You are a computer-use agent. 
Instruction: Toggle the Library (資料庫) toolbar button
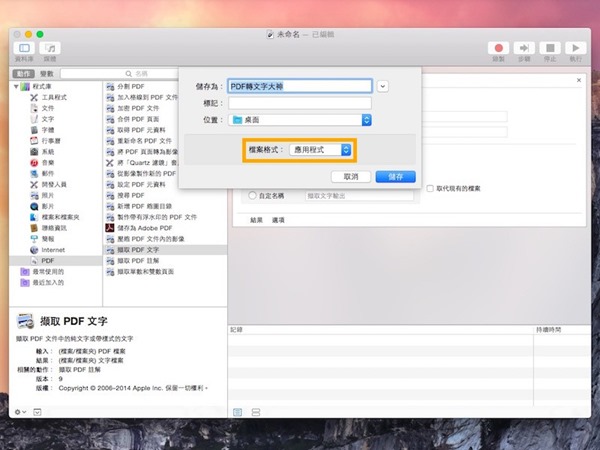click(24, 48)
